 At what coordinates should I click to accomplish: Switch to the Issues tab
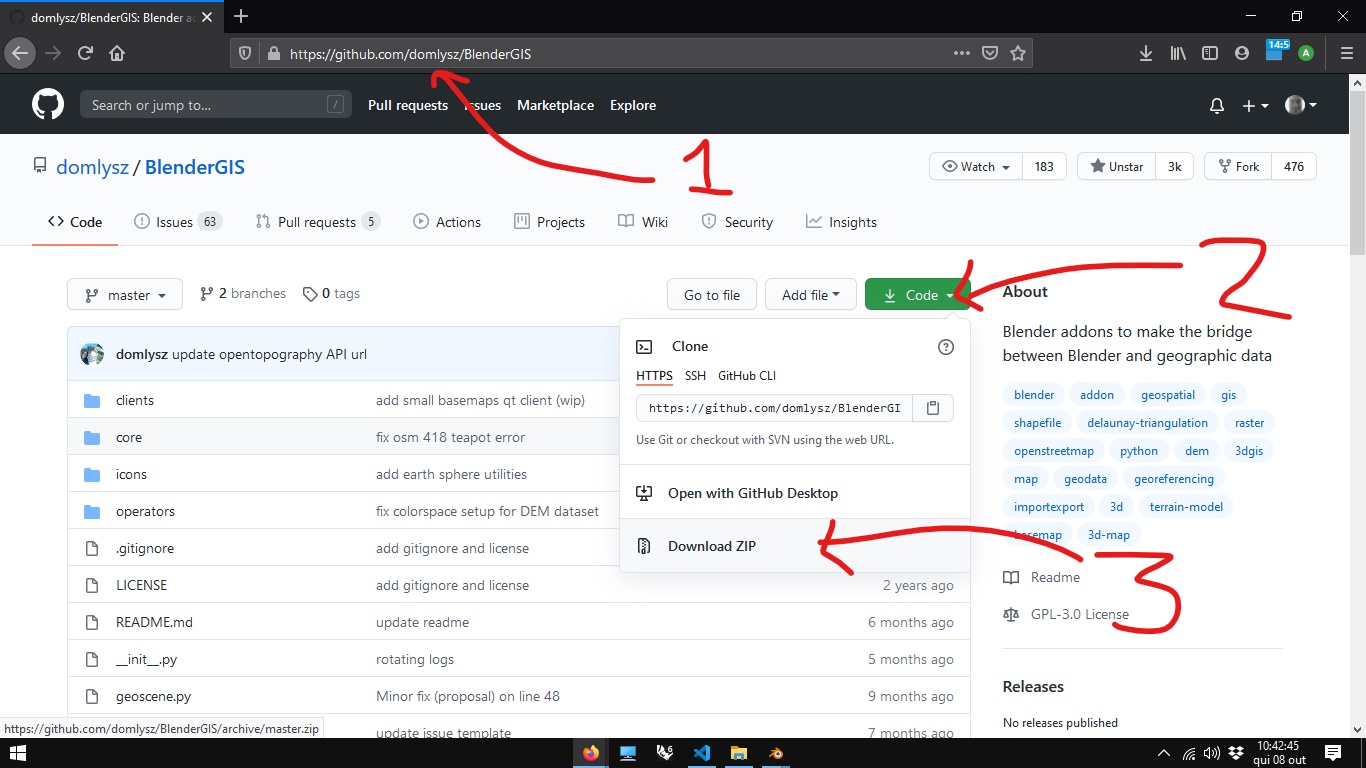tap(176, 222)
